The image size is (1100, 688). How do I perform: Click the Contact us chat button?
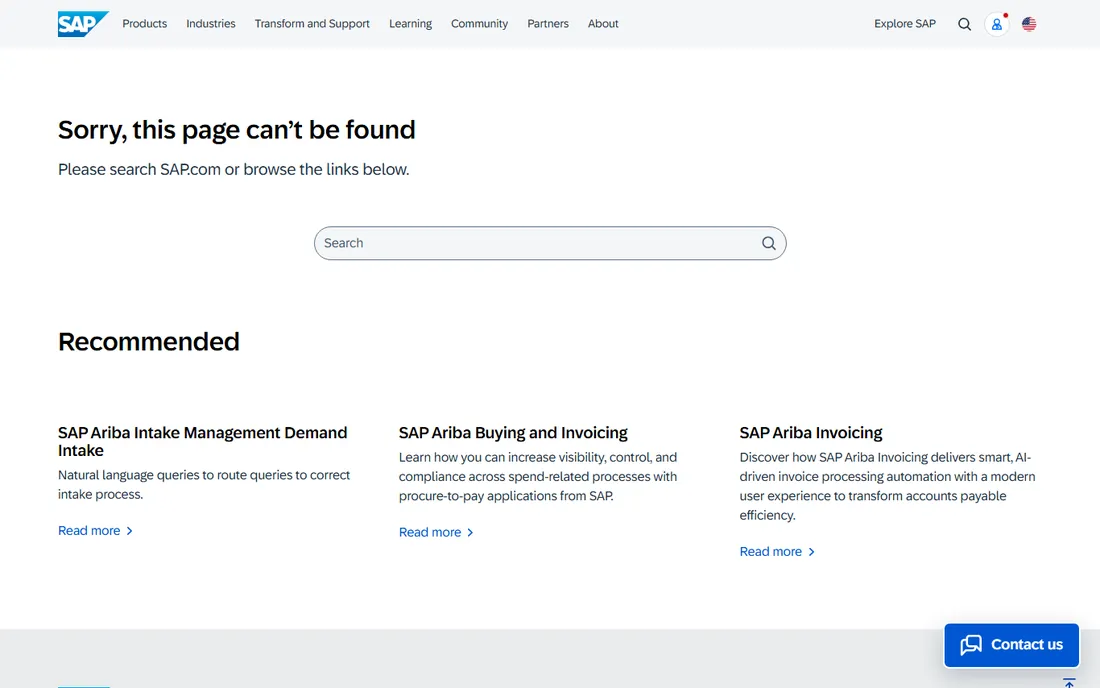(1011, 645)
